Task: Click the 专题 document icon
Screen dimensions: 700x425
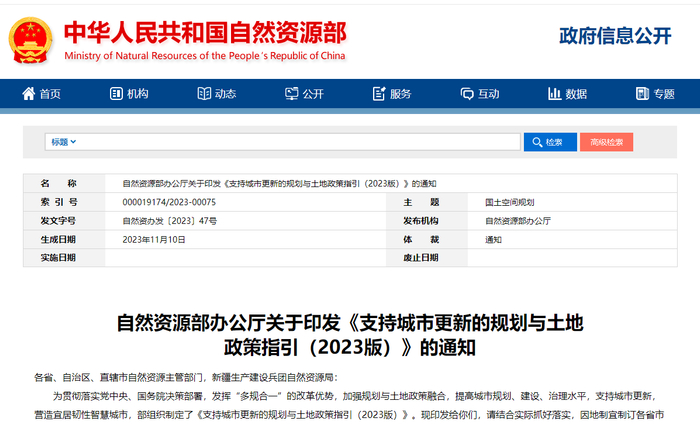Action: coord(642,94)
